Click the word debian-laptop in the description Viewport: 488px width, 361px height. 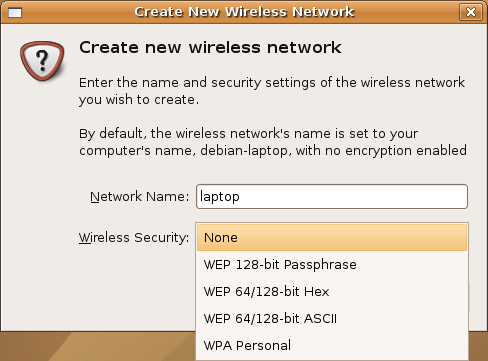point(244,151)
